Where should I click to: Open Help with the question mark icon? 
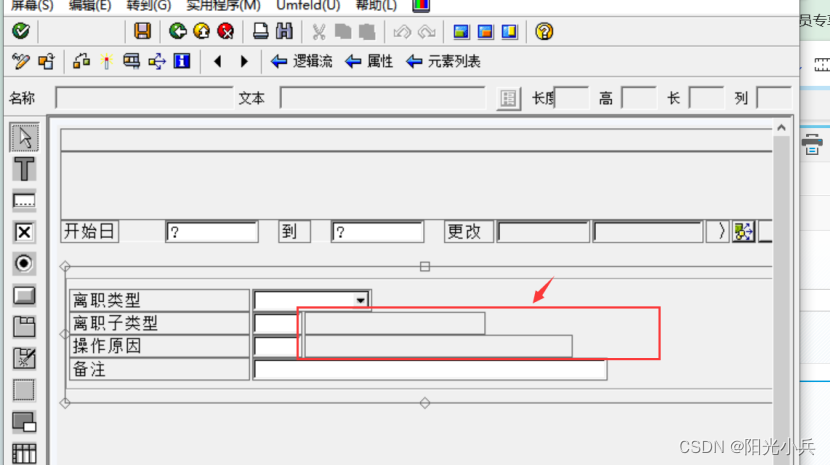click(x=544, y=32)
